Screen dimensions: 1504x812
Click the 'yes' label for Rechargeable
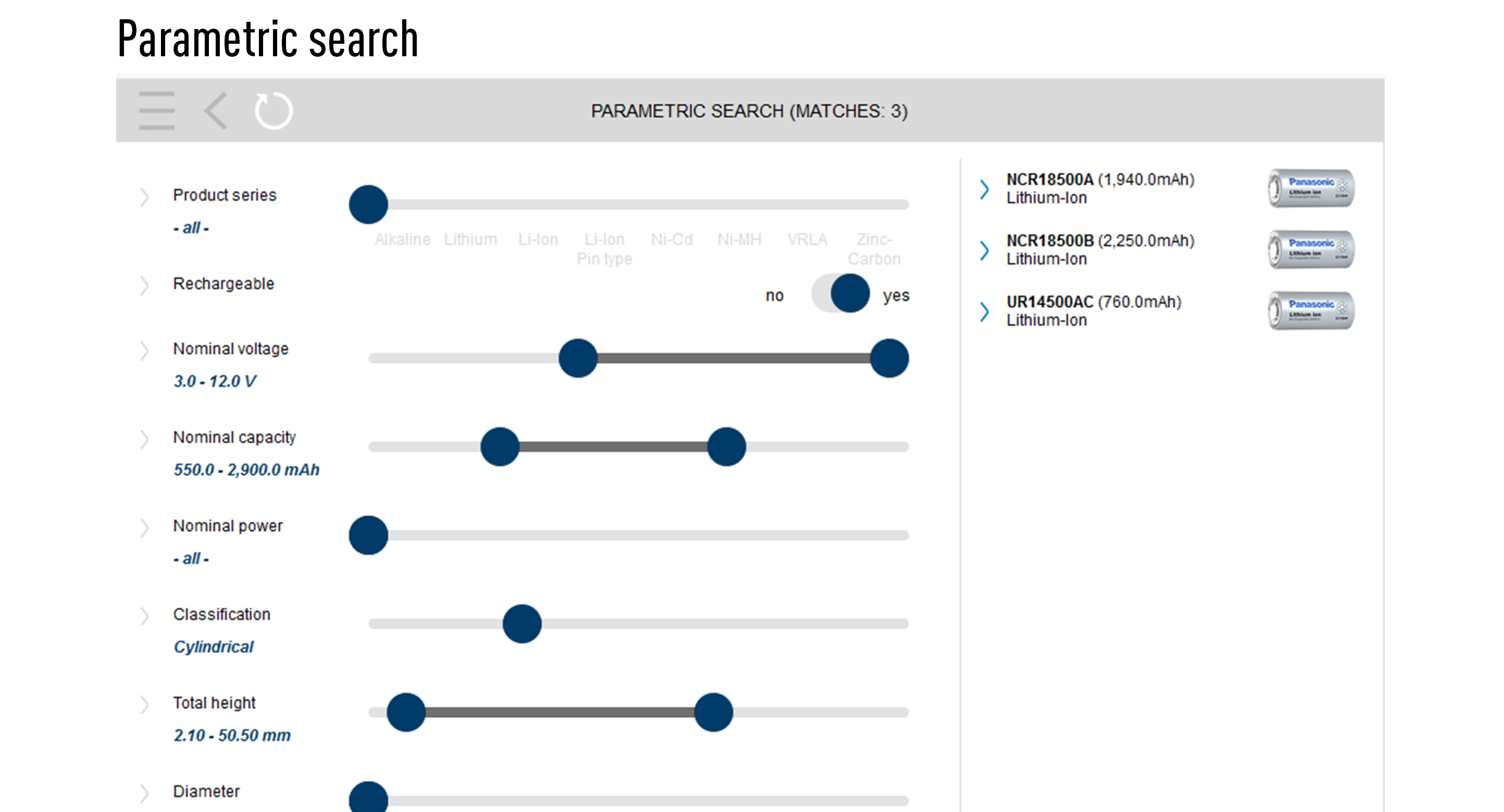896,296
